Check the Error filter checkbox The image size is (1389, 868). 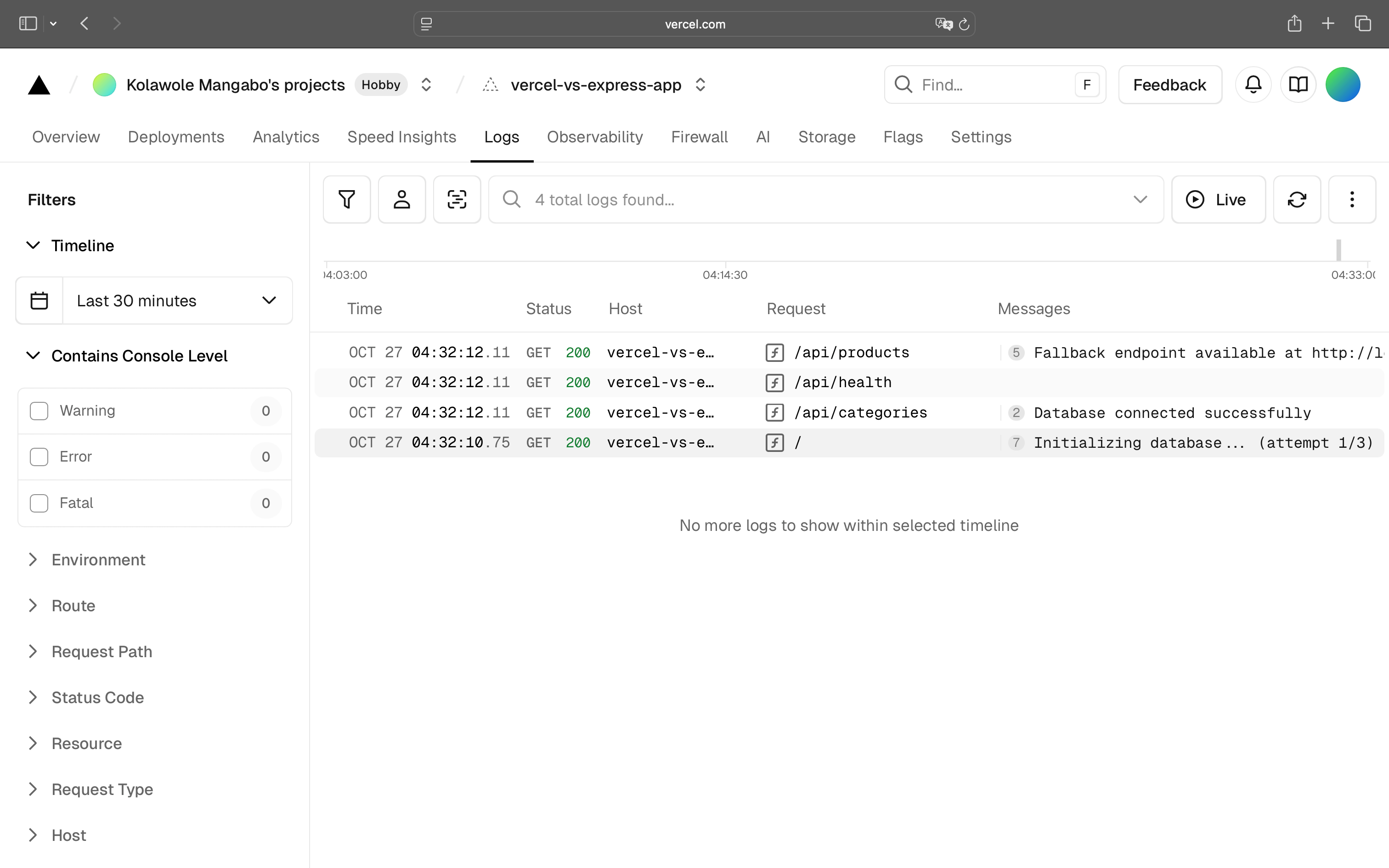click(x=39, y=457)
